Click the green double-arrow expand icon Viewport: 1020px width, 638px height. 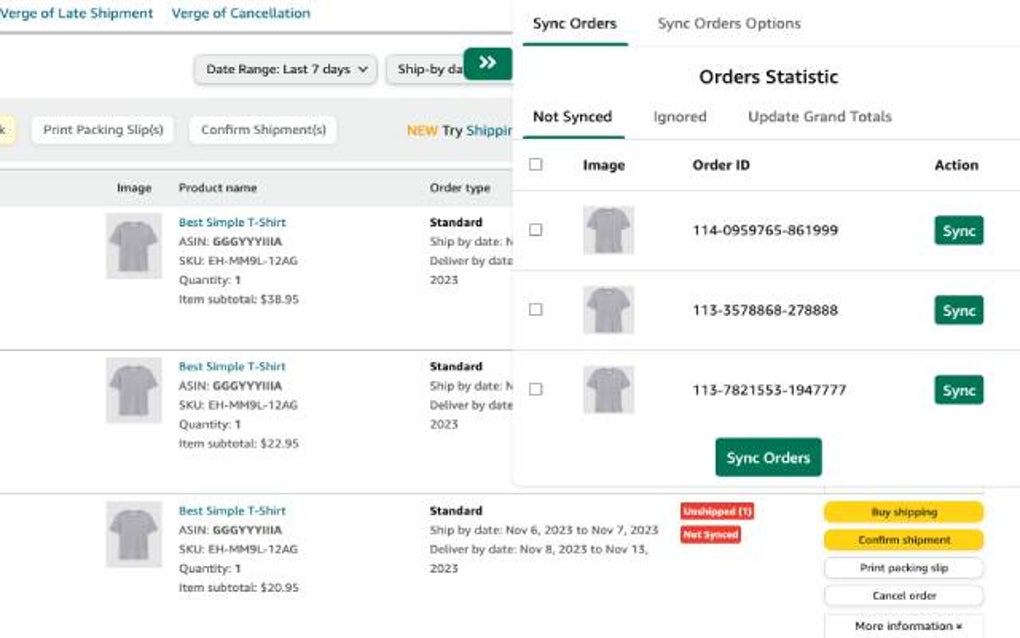coord(487,62)
